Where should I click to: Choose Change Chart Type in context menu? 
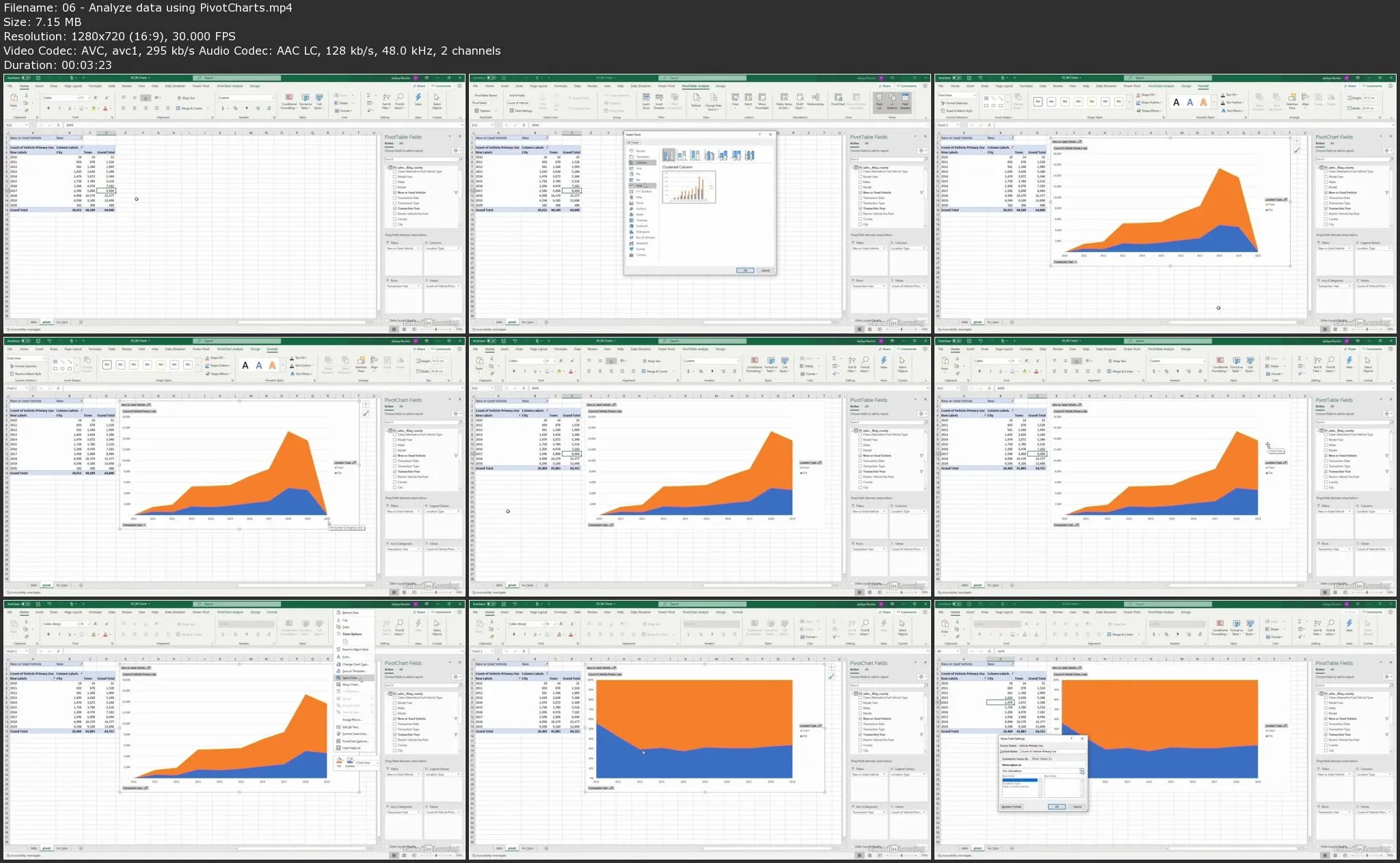355,664
